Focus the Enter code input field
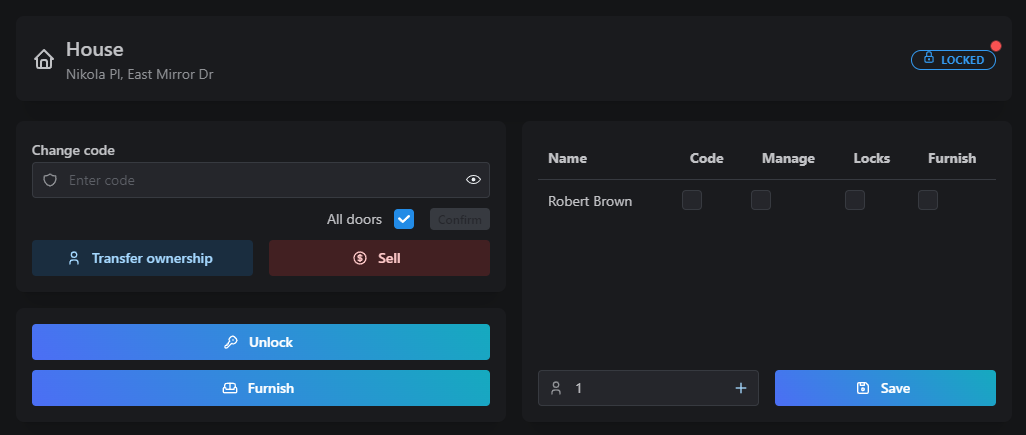 click(261, 180)
